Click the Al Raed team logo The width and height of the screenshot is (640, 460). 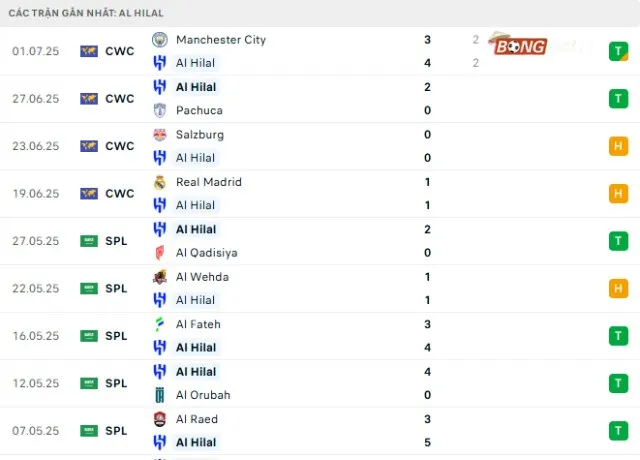tap(159, 419)
